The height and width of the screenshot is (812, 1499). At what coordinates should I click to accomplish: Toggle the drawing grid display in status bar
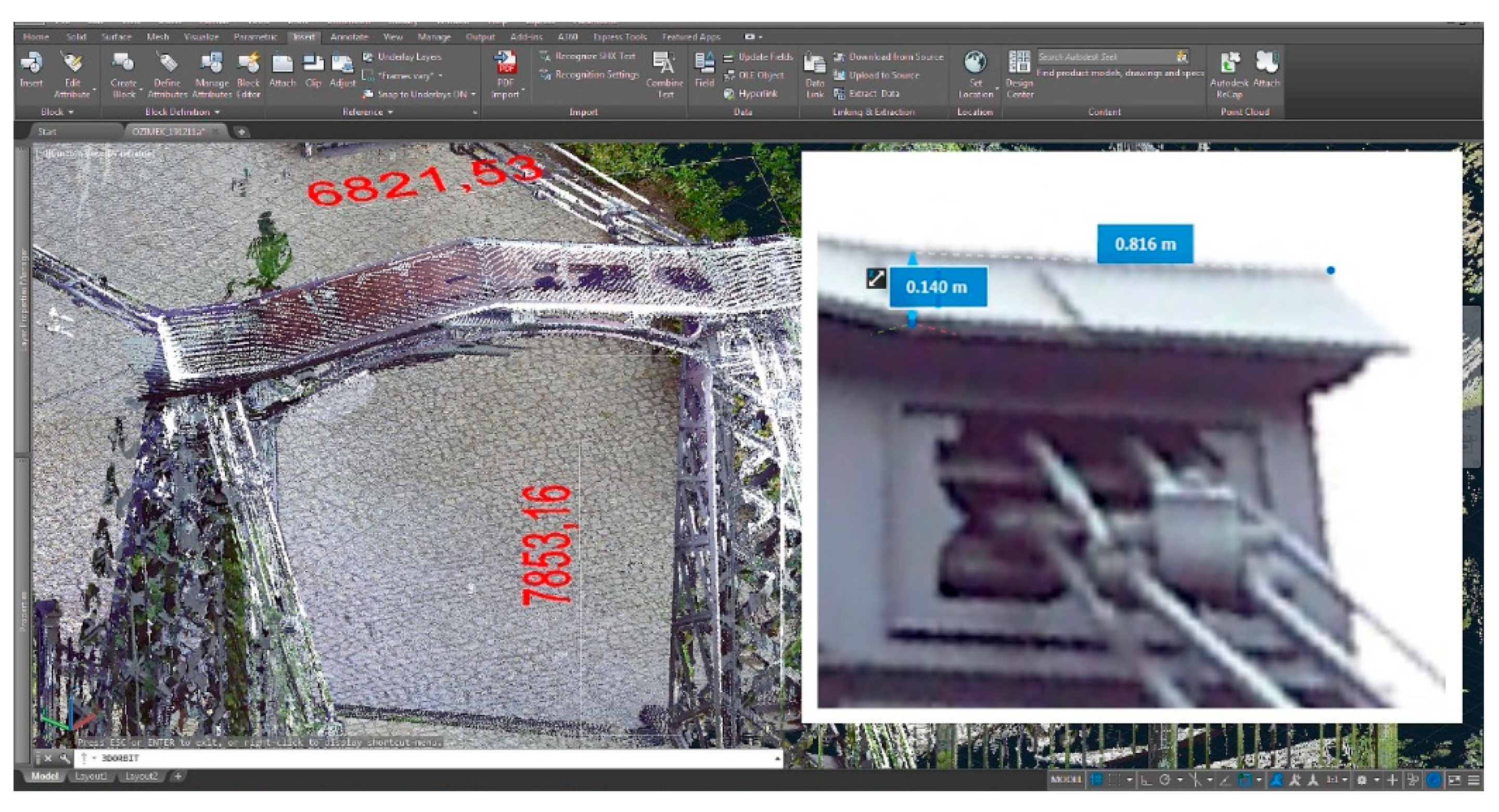pyautogui.click(x=1096, y=779)
